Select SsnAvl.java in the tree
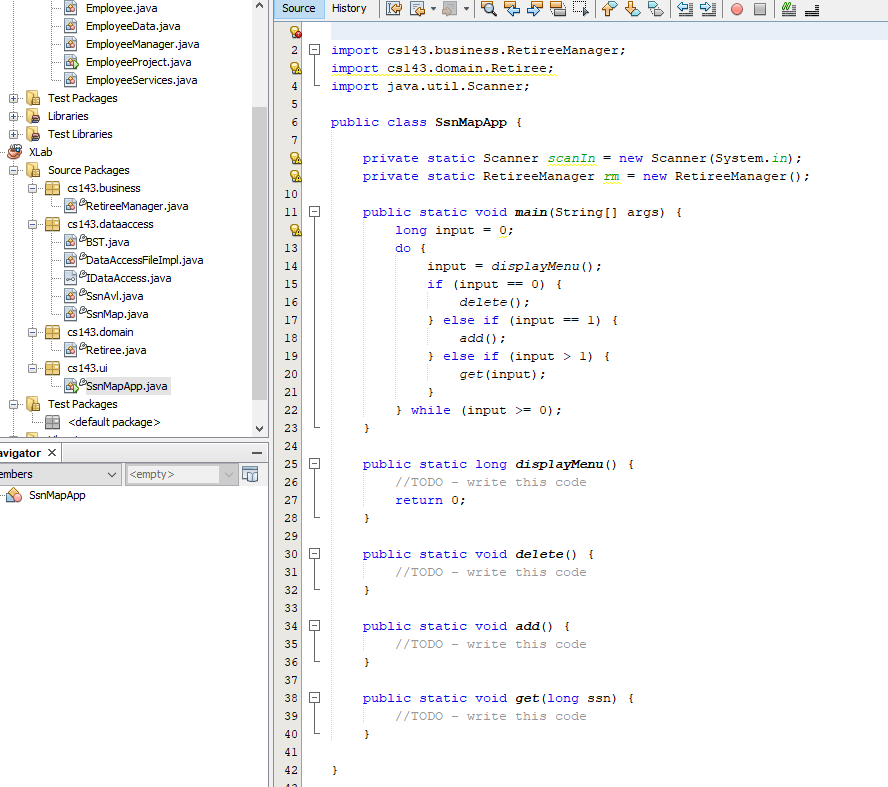888x787 pixels. pyautogui.click(x=114, y=296)
